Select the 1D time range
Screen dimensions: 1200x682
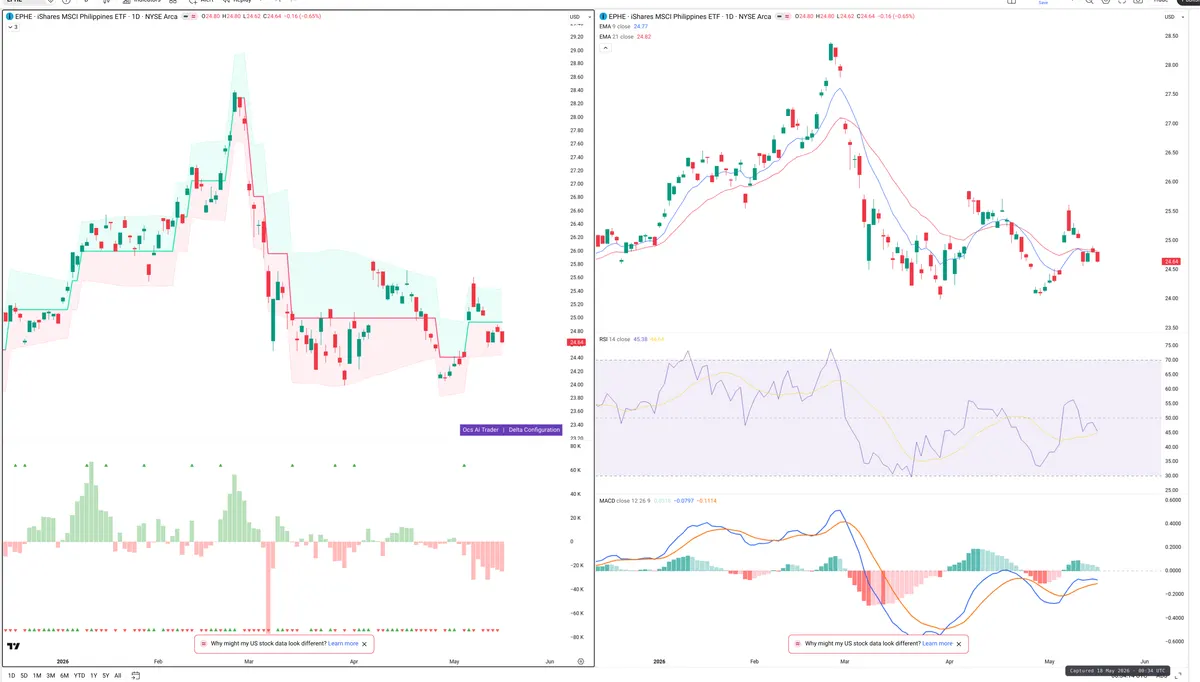(x=11, y=676)
